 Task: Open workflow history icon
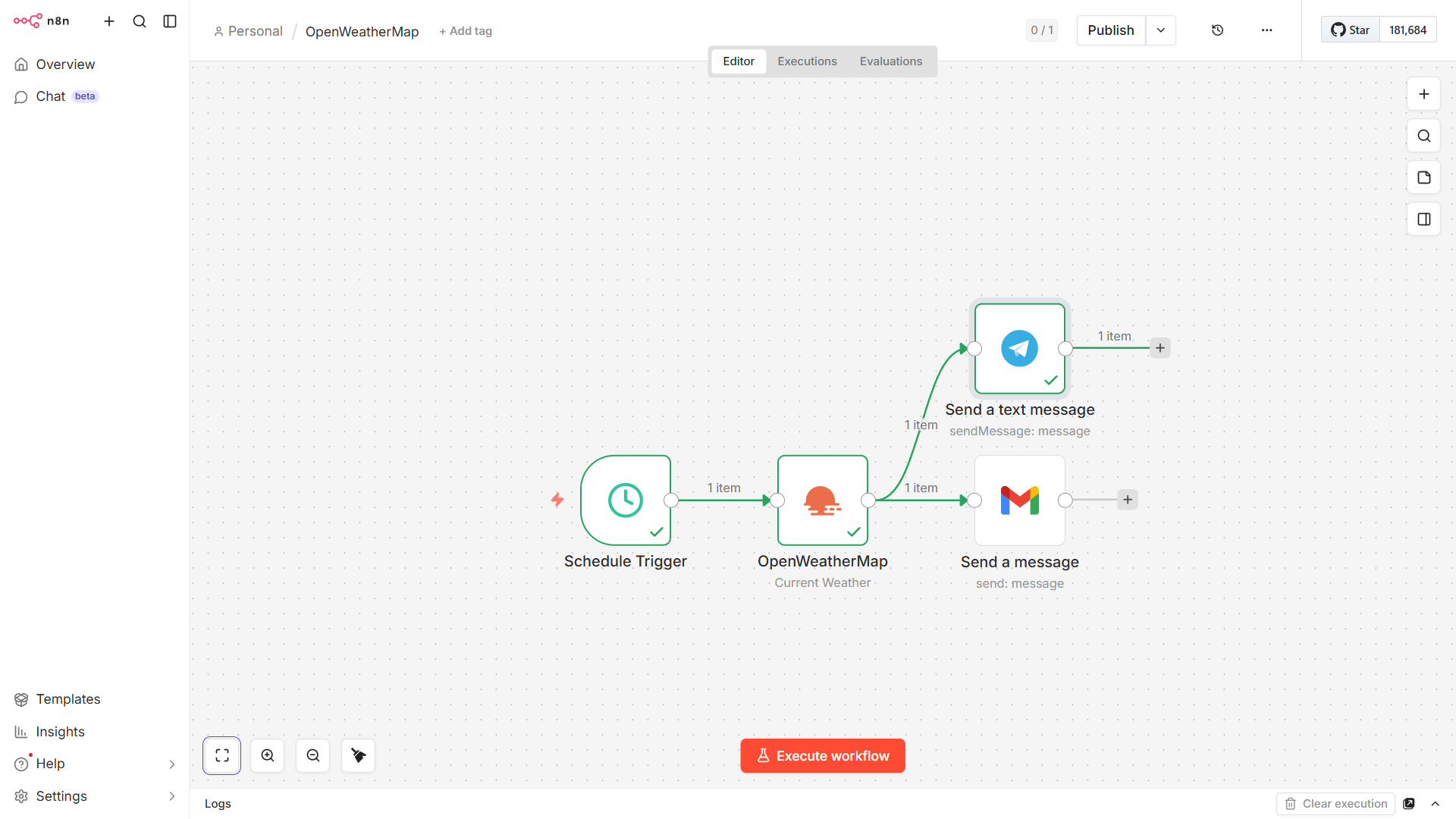click(1217, 30)
